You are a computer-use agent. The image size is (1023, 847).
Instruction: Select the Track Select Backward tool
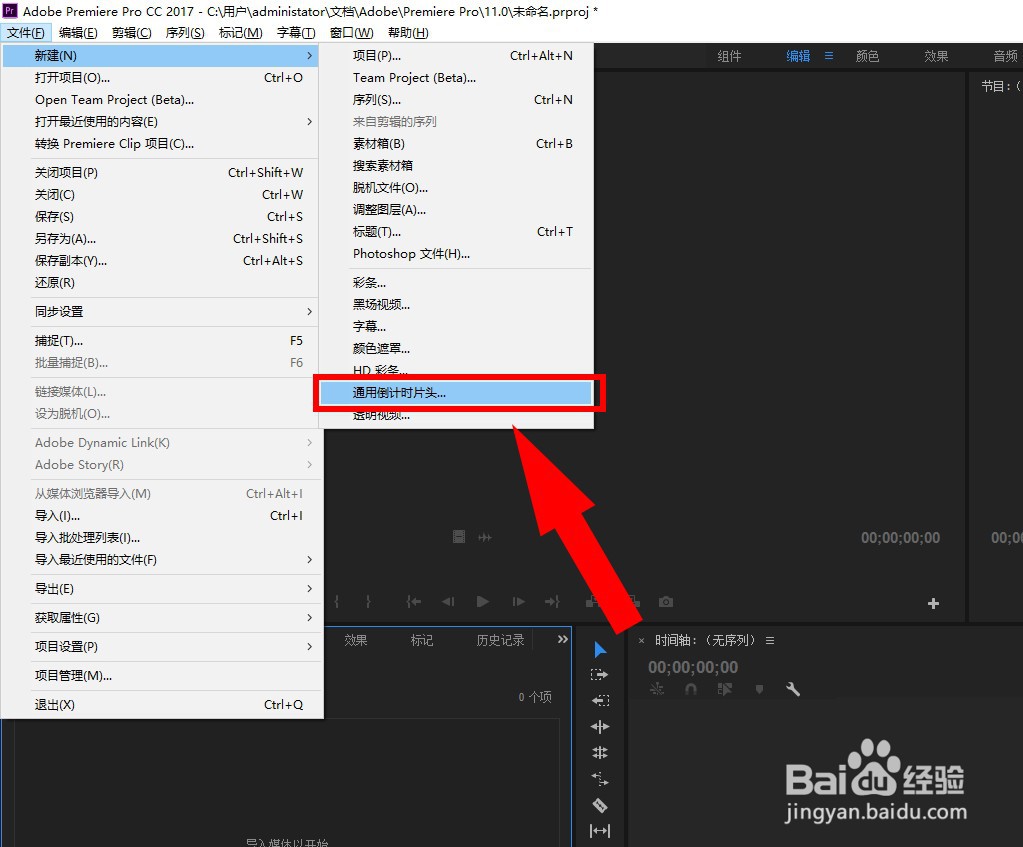[600, 700]
